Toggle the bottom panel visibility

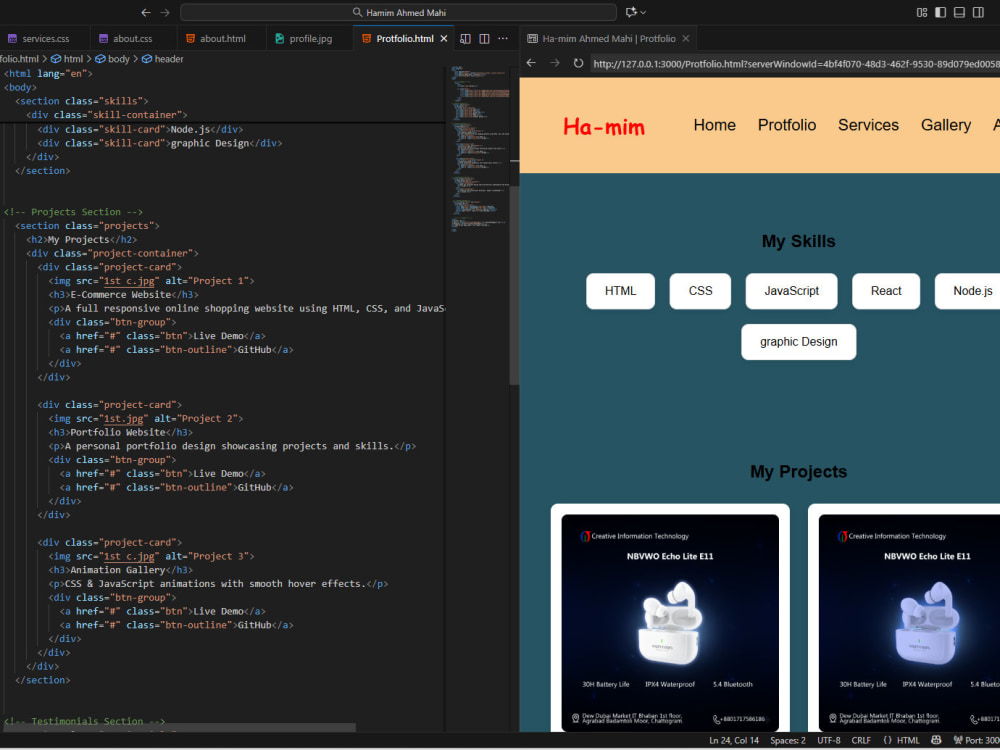(959, 12)
